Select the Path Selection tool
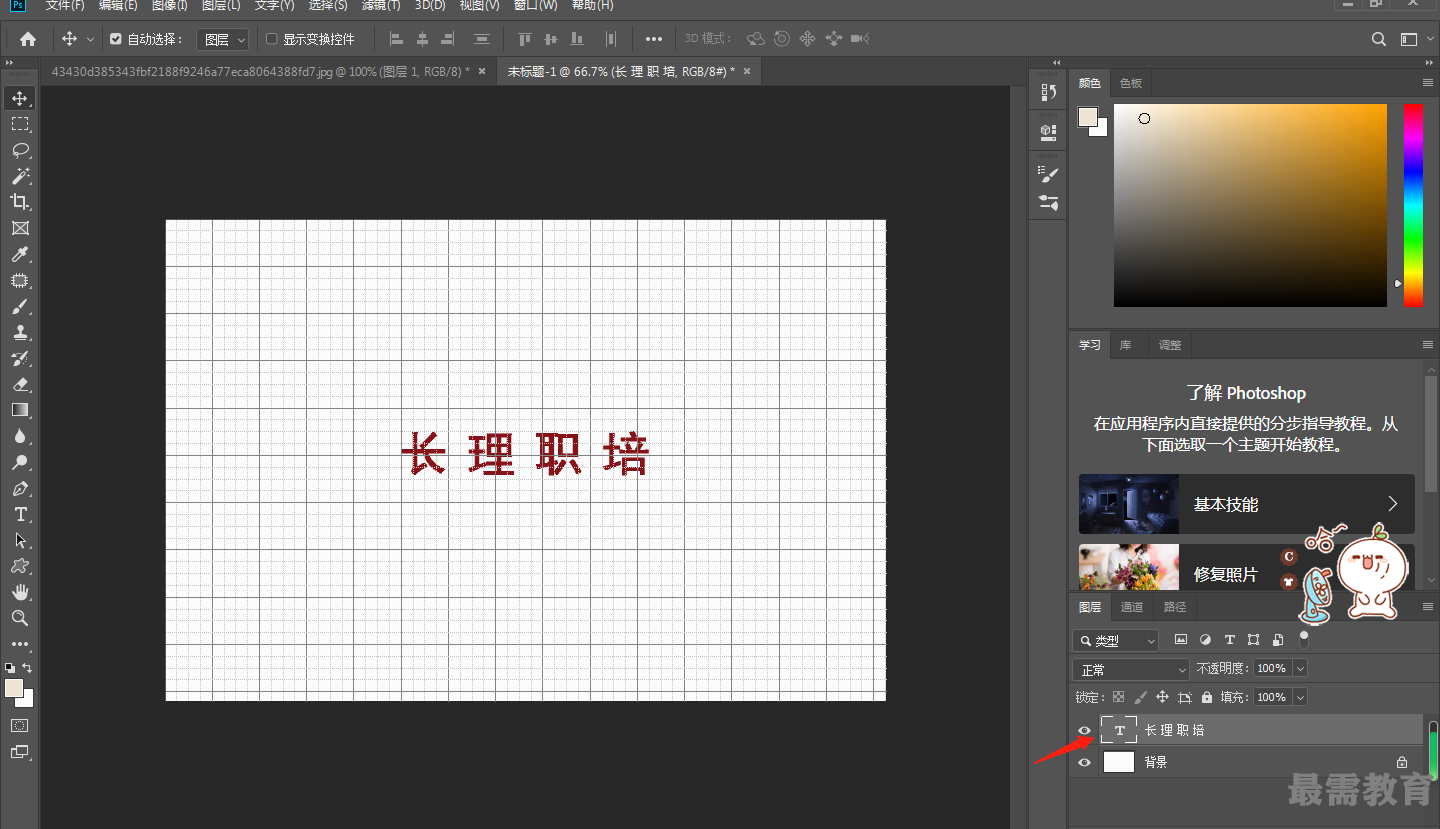Screen dimensions: 1440x829 coord(20,540)
